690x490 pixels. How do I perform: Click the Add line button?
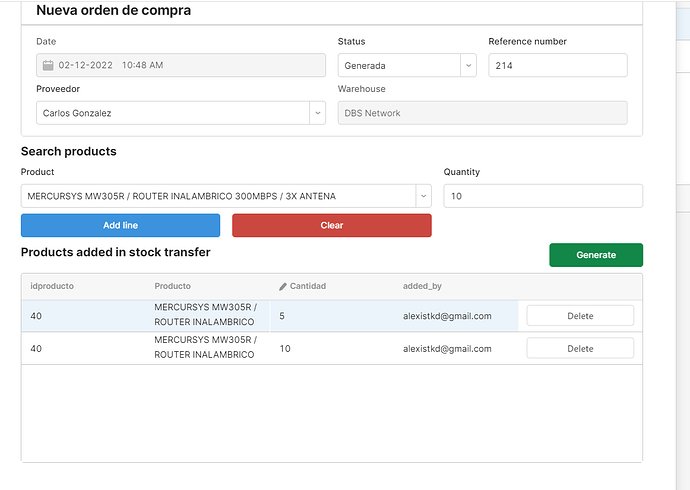(x=121, y=225)
